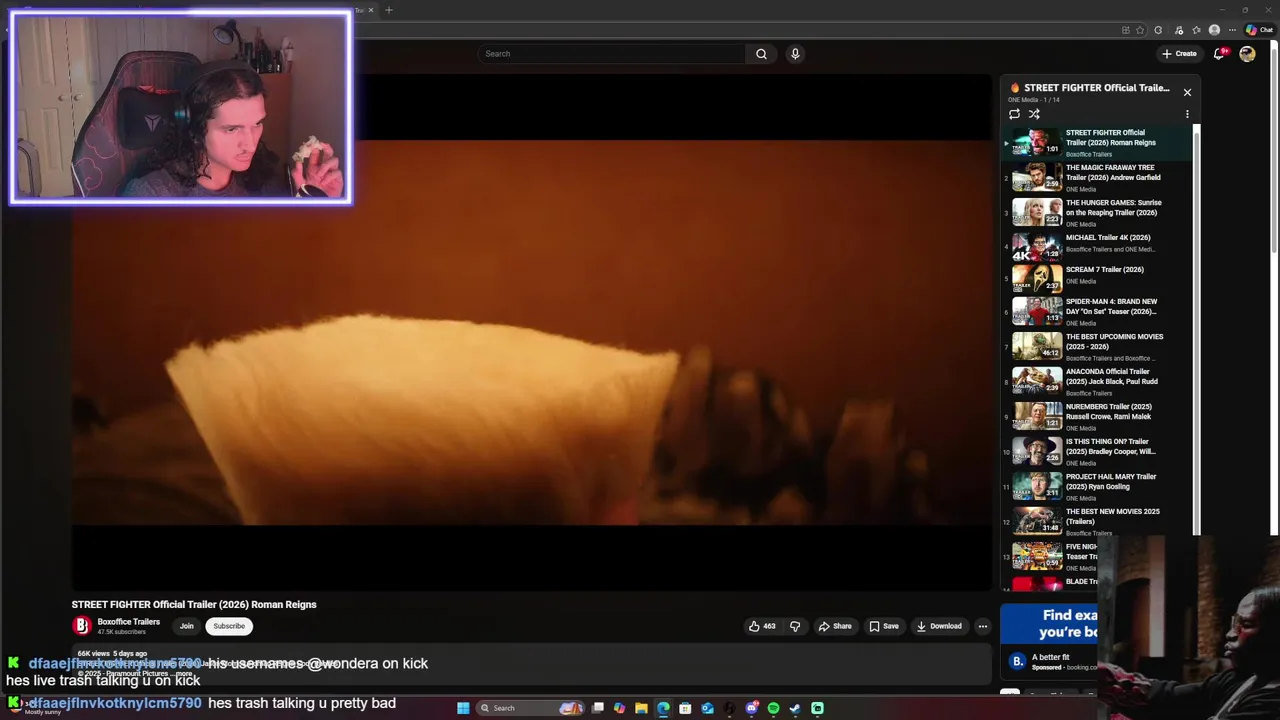The height and width of the screenshot is (720, 1280).
Task: Open Discord from taskbar
Action: point(751,708)
